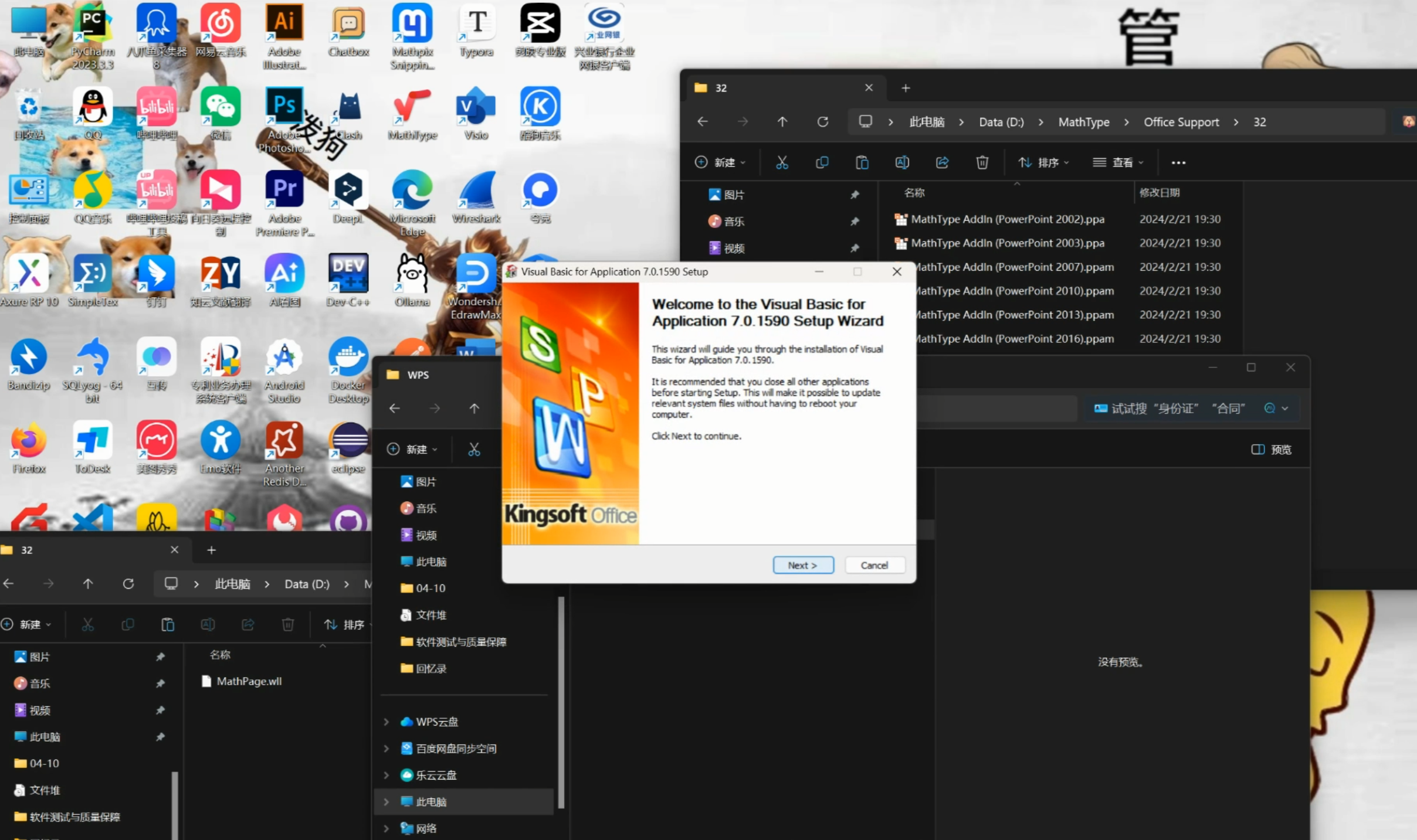
Task: Open Docker Desktop shortcut
Action: point(348,370)
